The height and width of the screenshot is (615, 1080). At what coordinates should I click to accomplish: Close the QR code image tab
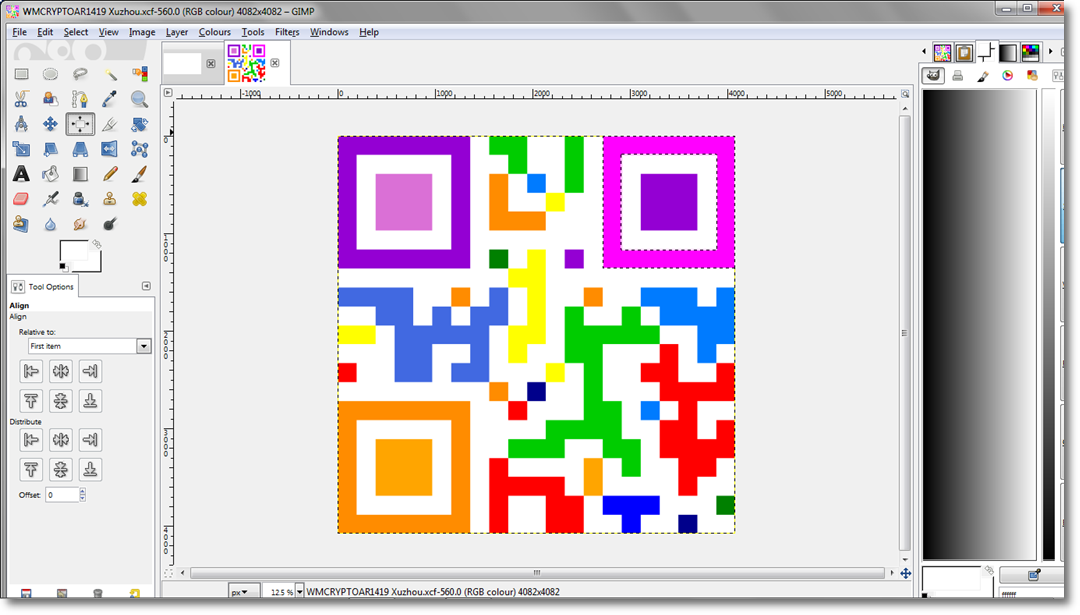(275, 63)
